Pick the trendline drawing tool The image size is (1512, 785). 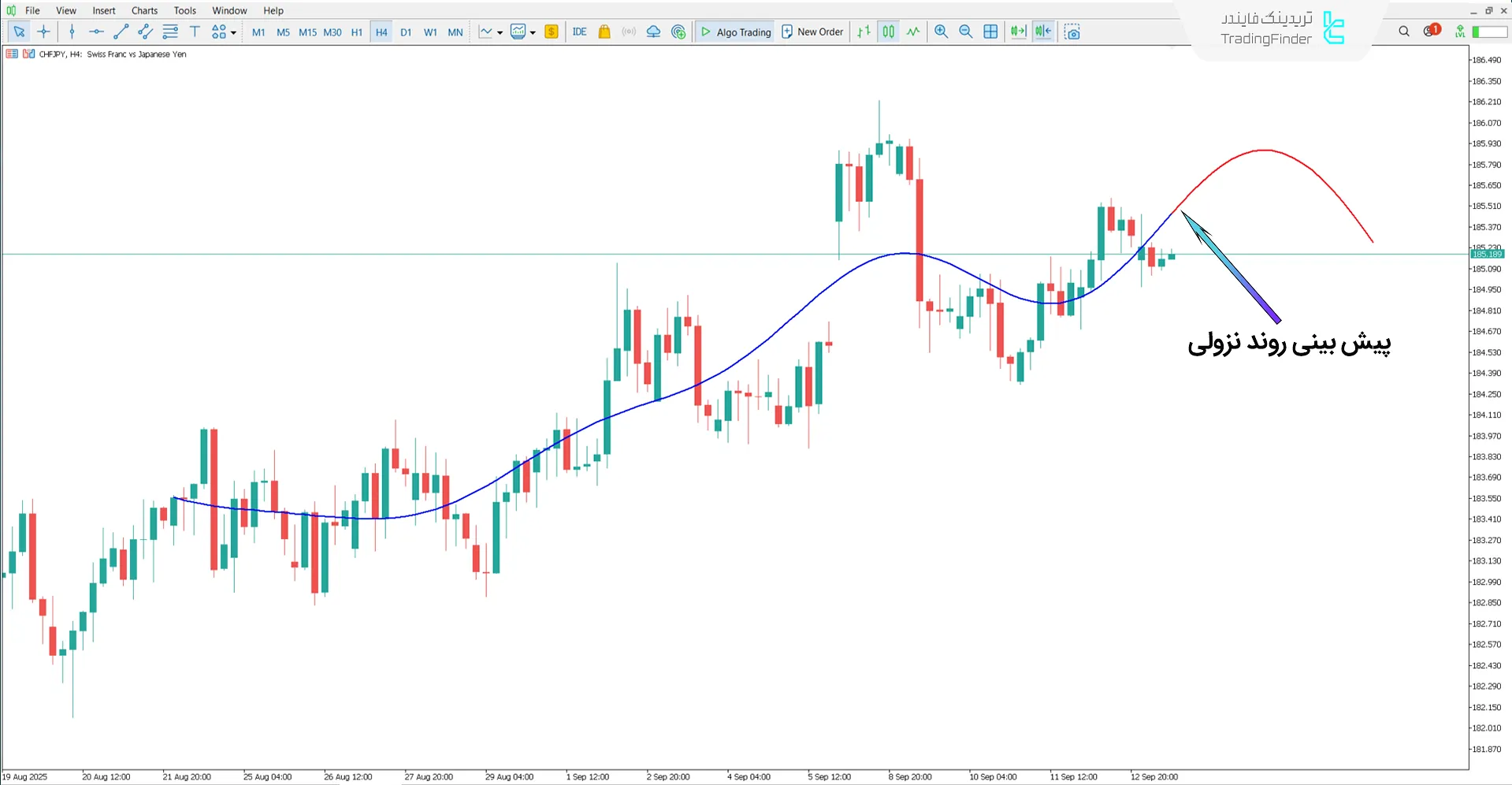point(121,32)
